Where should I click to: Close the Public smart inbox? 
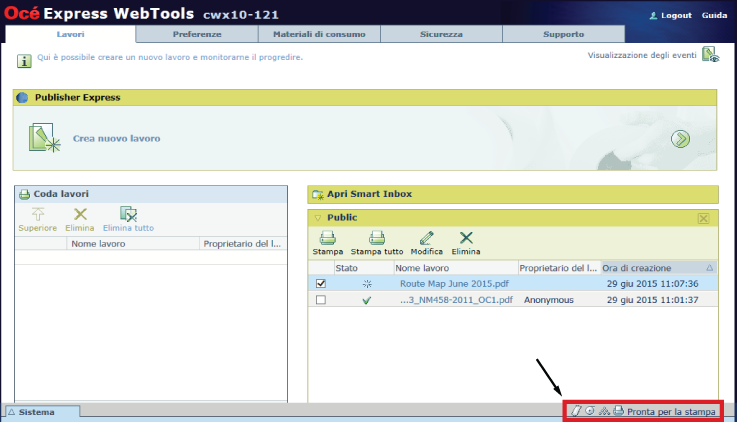[x=703, y=219]
